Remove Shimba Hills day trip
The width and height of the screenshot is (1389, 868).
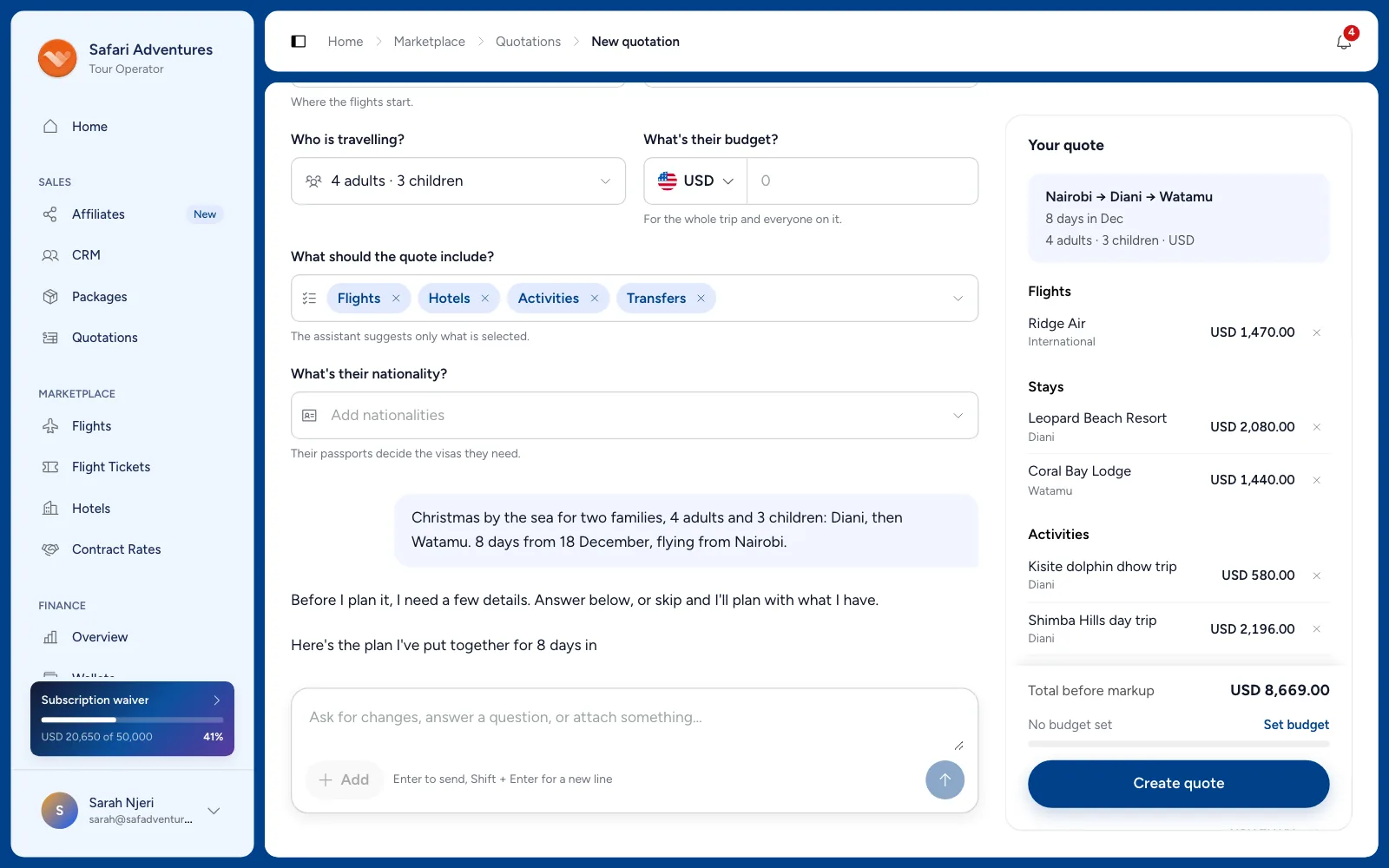coord(1317,629)
